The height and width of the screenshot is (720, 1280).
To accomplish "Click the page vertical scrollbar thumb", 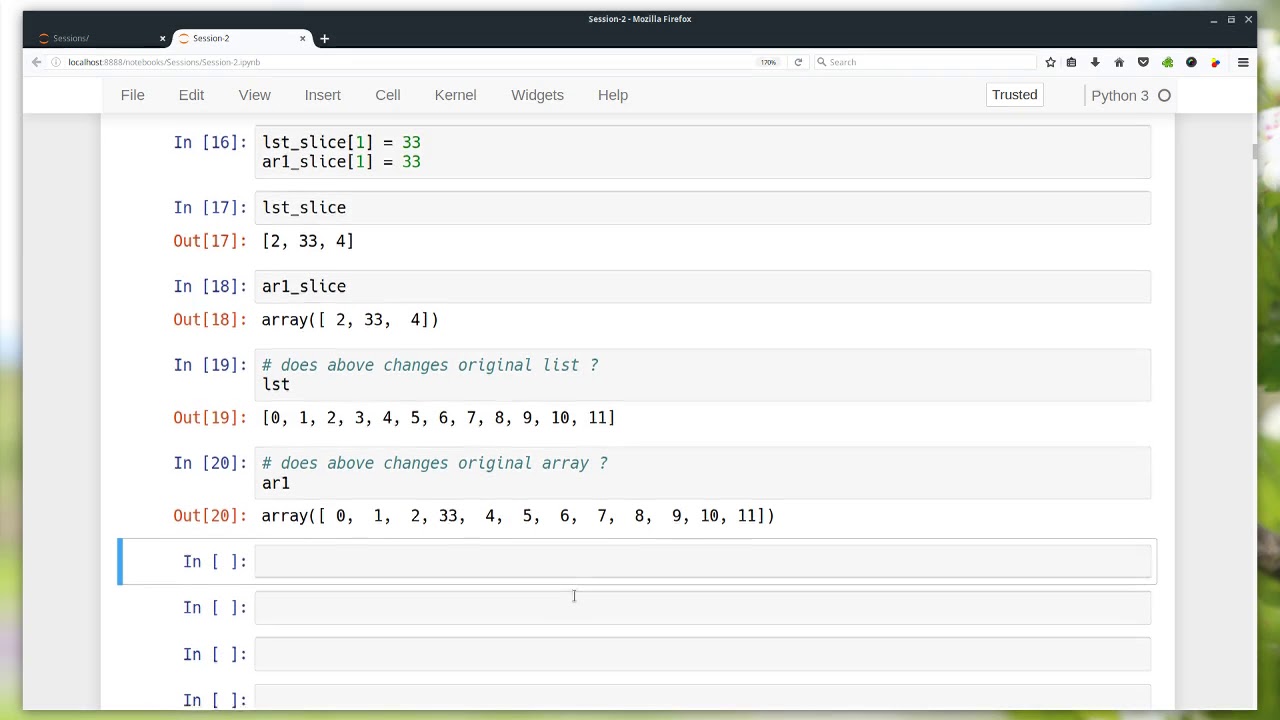I will click(x=1253, y=151).
